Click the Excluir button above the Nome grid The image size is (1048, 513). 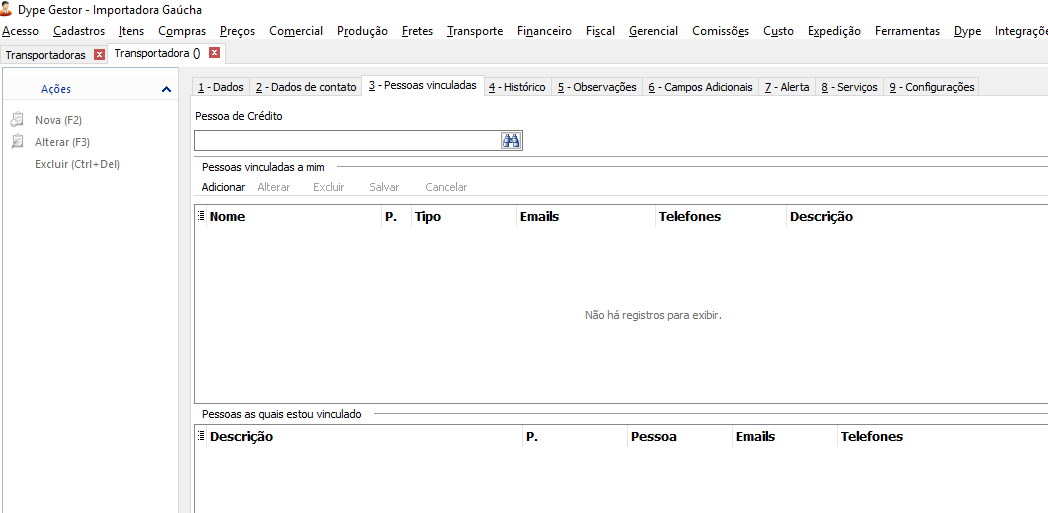pyautogui.click(x=328, y=187)
